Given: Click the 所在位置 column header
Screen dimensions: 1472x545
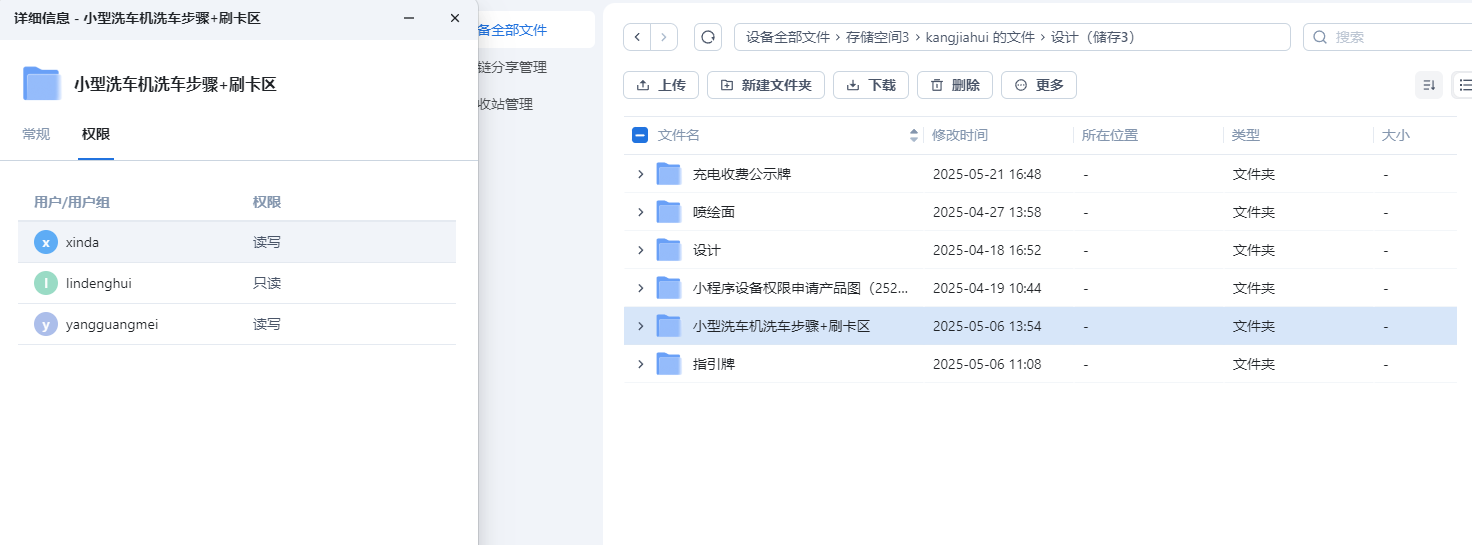Looking at the screenshot, I should click(x=1110, y=135).
